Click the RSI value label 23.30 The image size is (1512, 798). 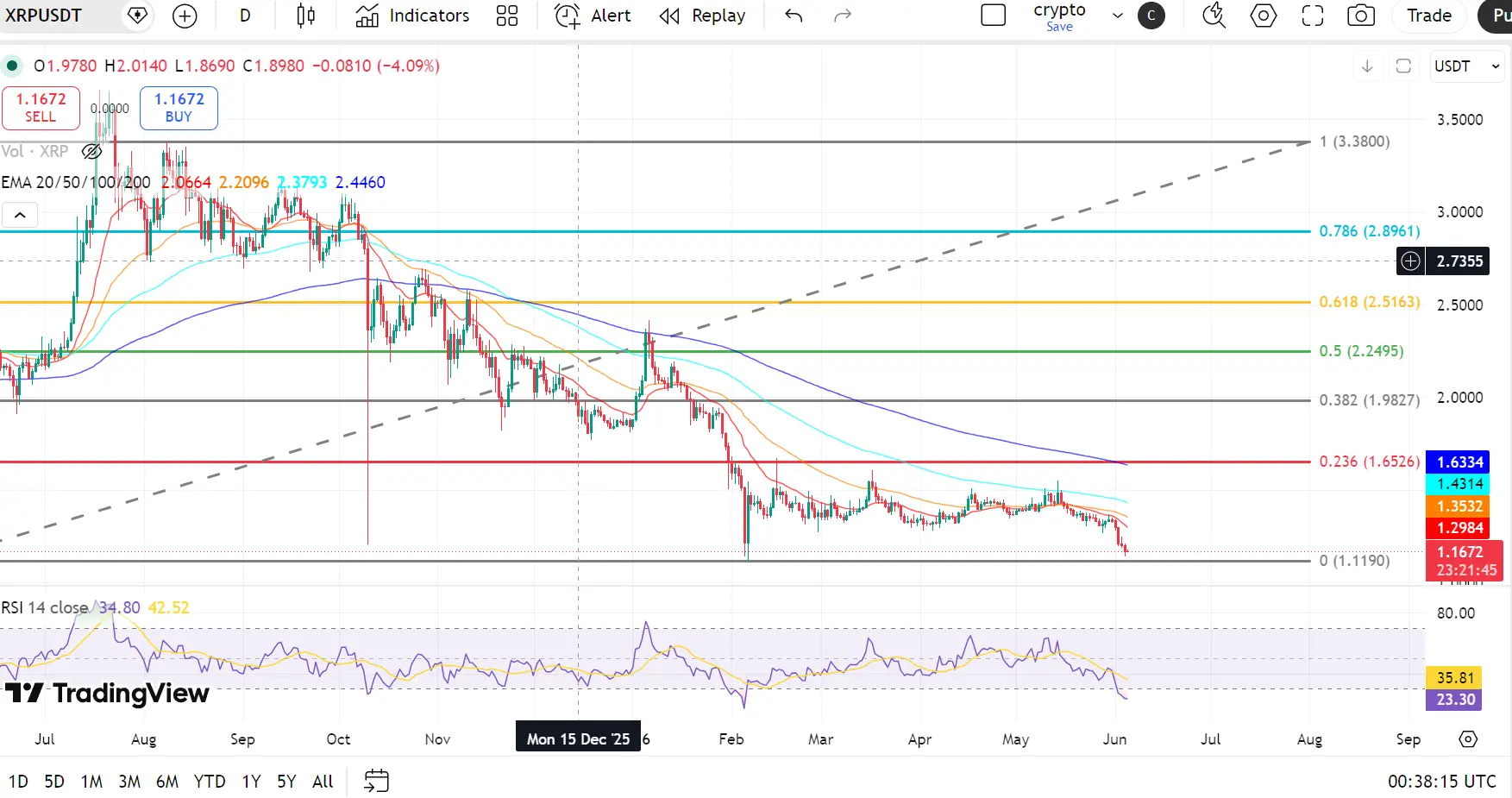1454,700
